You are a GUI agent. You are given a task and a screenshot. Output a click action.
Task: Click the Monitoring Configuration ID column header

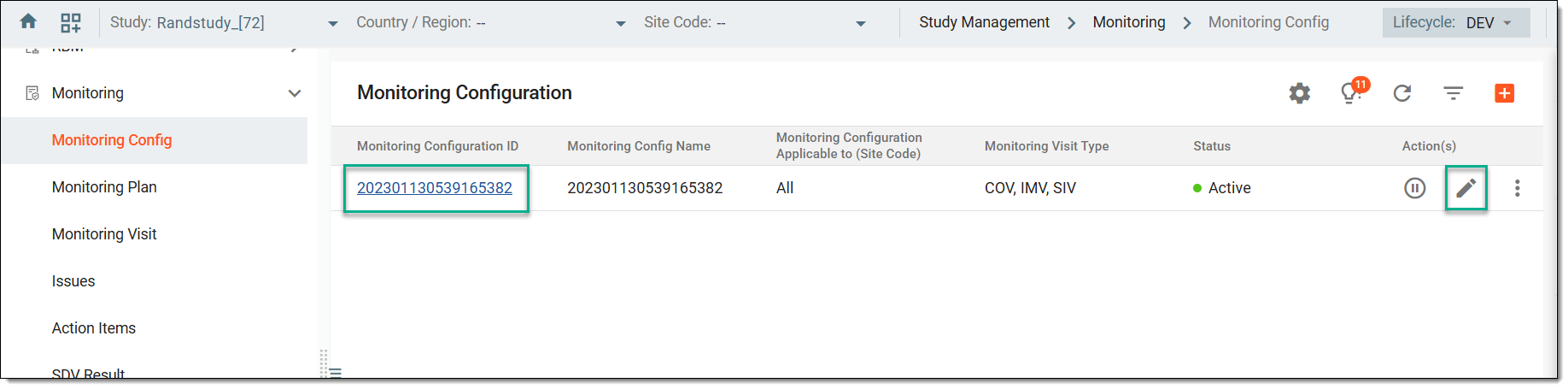pyautogui.click(x=437, y=146)
